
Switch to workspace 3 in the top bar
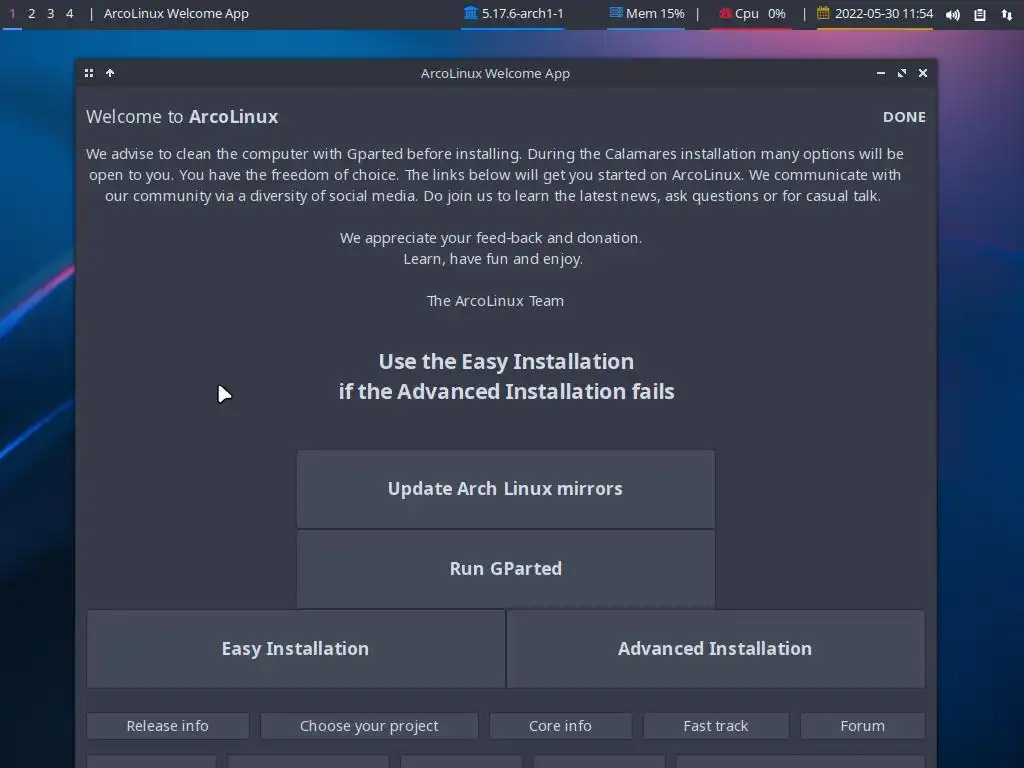point(50,14)
